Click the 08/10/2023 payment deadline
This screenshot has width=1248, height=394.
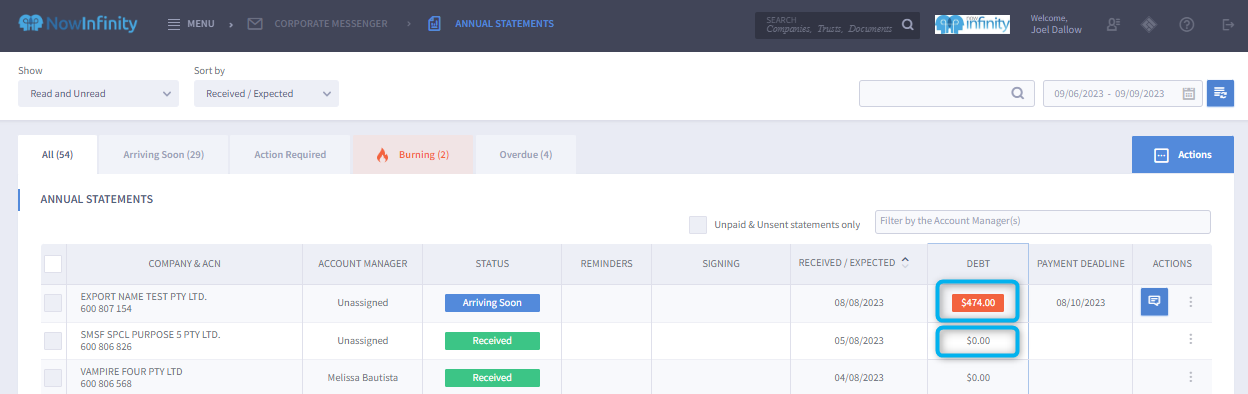[1081, 302]
